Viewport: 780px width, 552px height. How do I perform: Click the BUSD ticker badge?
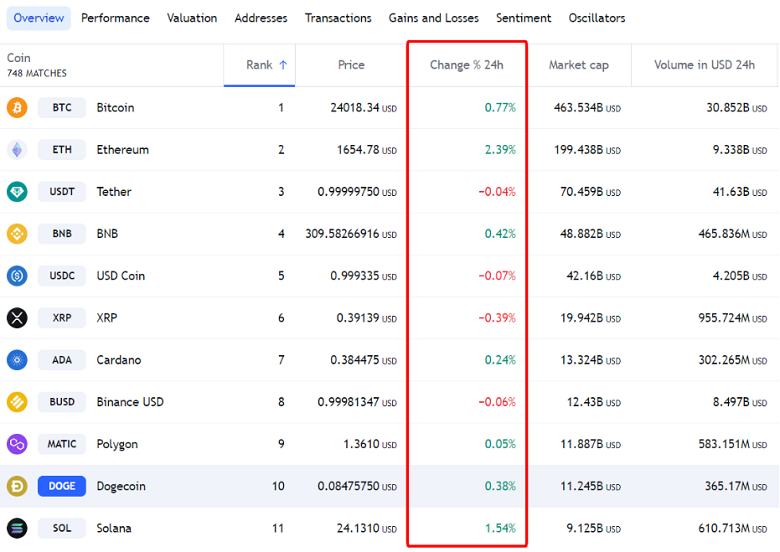click(x=62, y=402)
